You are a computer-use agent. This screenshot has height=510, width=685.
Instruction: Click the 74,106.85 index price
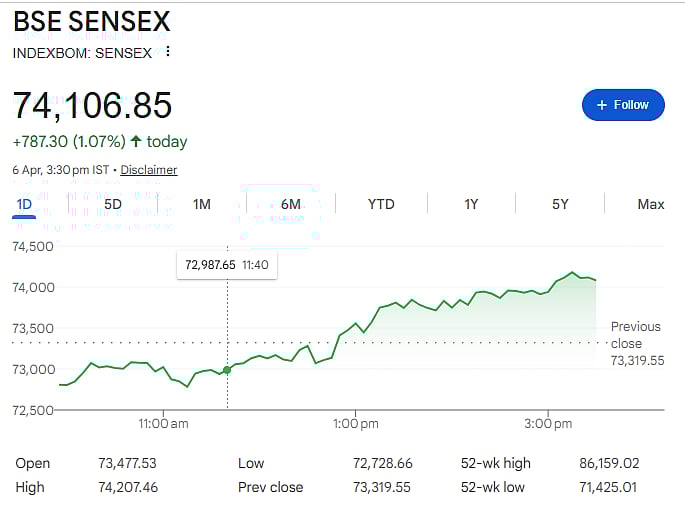click(92, 105)
